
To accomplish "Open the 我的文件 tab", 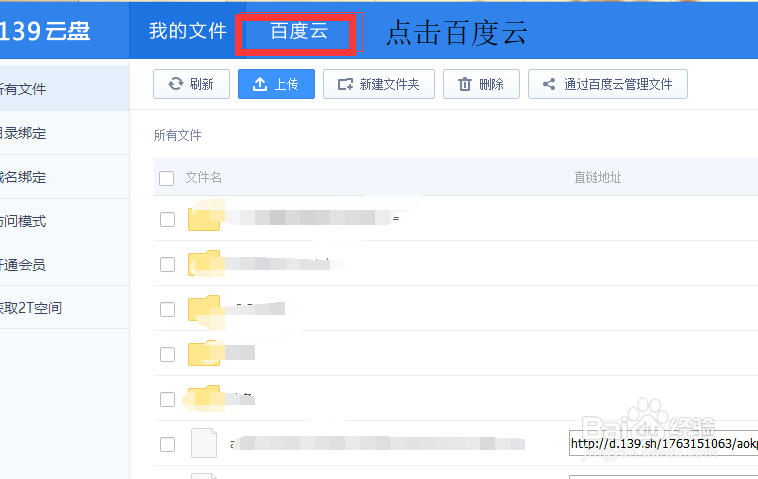I will pyautogui.click(x=188, y=31).
